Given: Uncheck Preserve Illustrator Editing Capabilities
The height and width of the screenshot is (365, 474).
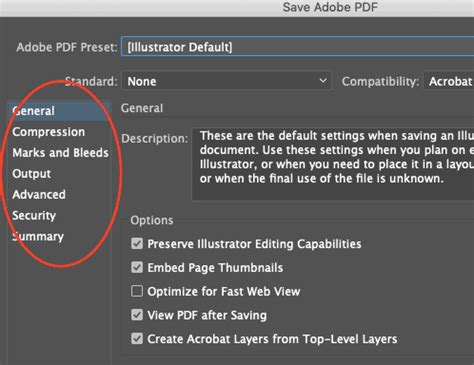Looking at the screenshot, I should point(137,244).
